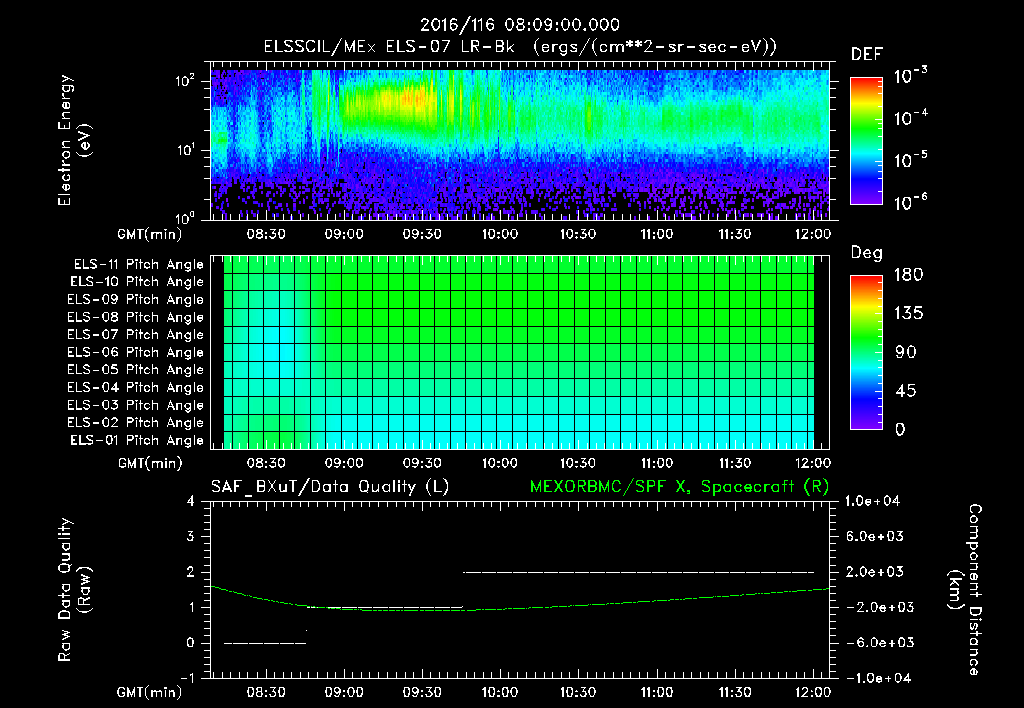1024x708 pixels.
Task: Select the ELS-11 Pitch Angle row label
Action: pyautogui.click(x=138, y=265)
